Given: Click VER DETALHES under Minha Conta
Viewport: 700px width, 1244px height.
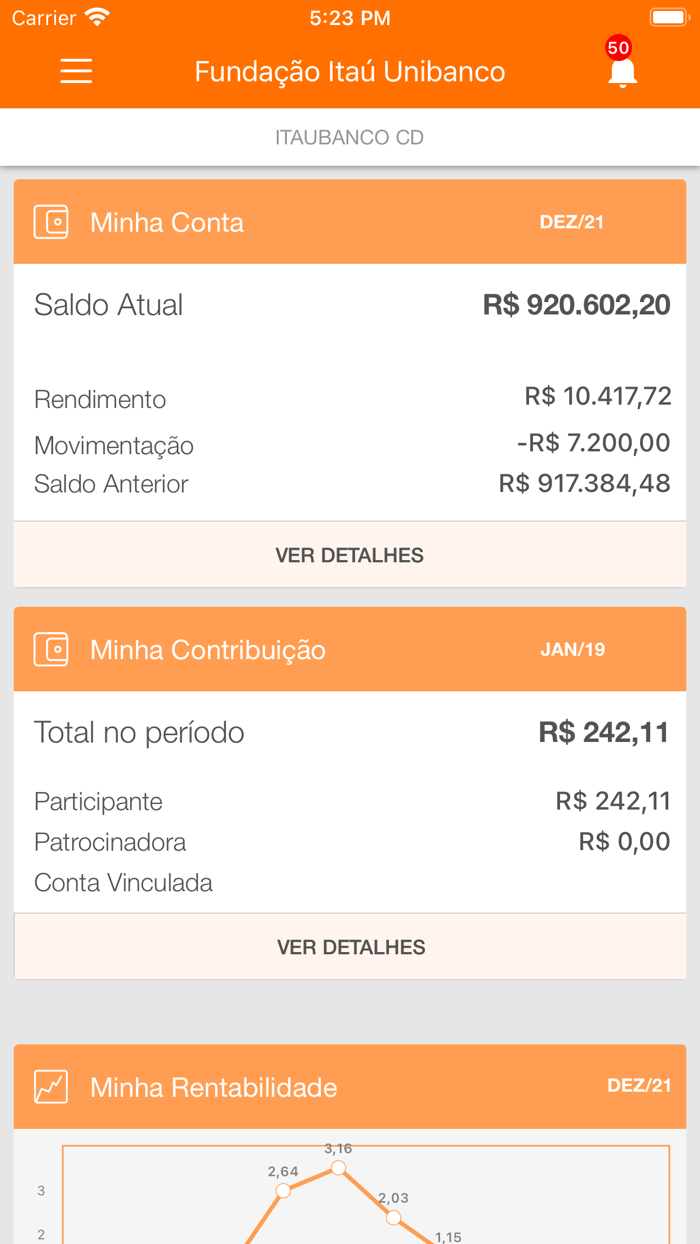Looking at the screenshot, I should [350, 554].
